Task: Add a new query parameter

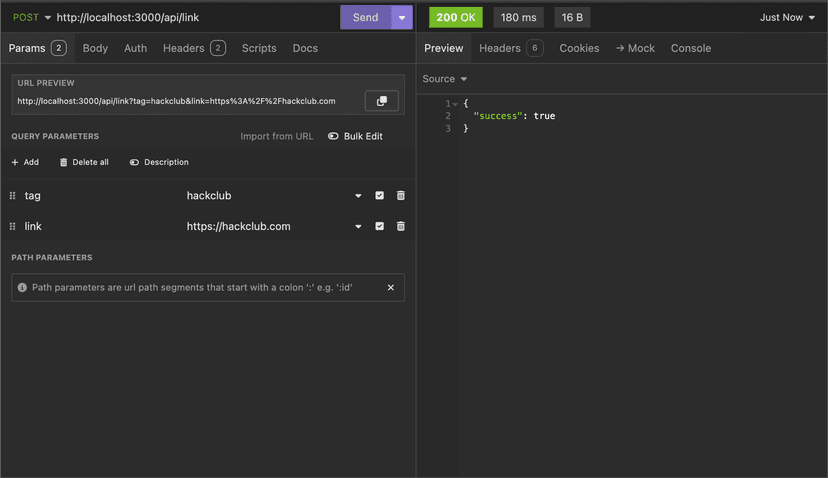Action: pos(25,162)
